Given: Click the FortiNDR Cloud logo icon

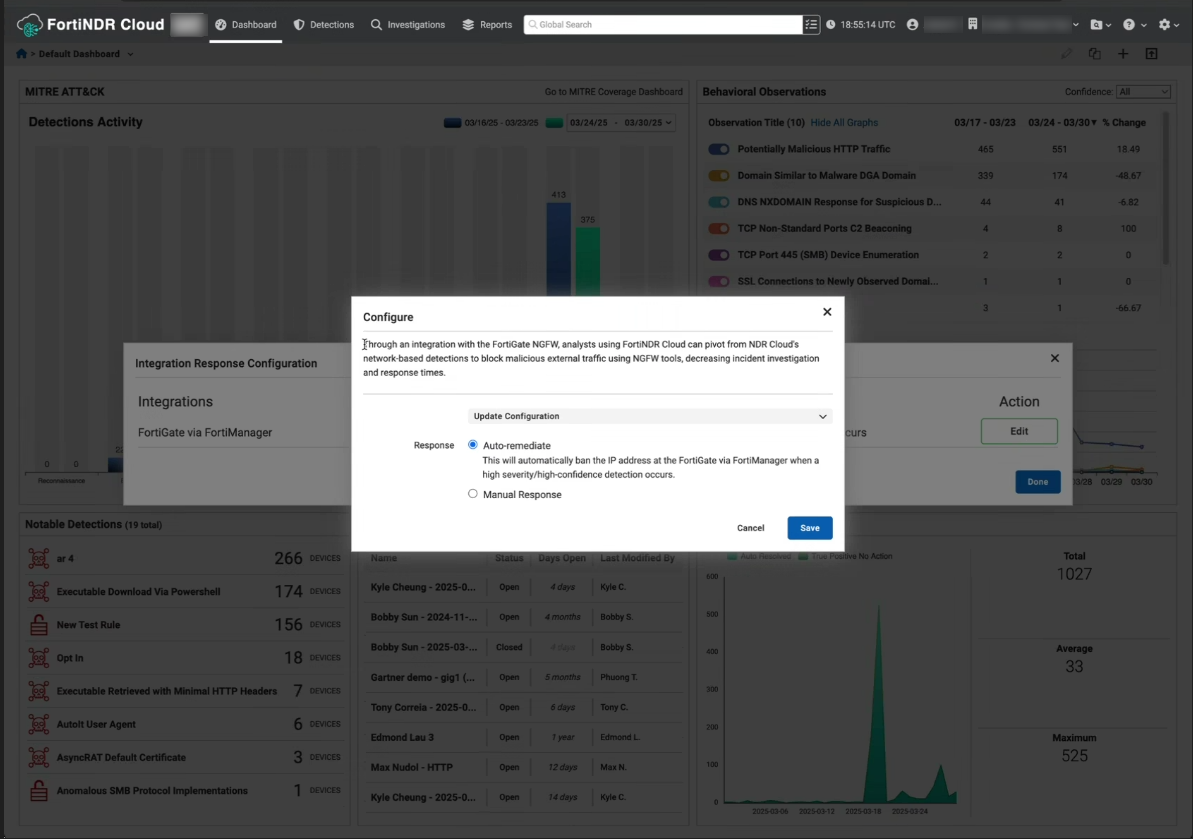Looking at the screenshot, I should [x=30, y=24].
